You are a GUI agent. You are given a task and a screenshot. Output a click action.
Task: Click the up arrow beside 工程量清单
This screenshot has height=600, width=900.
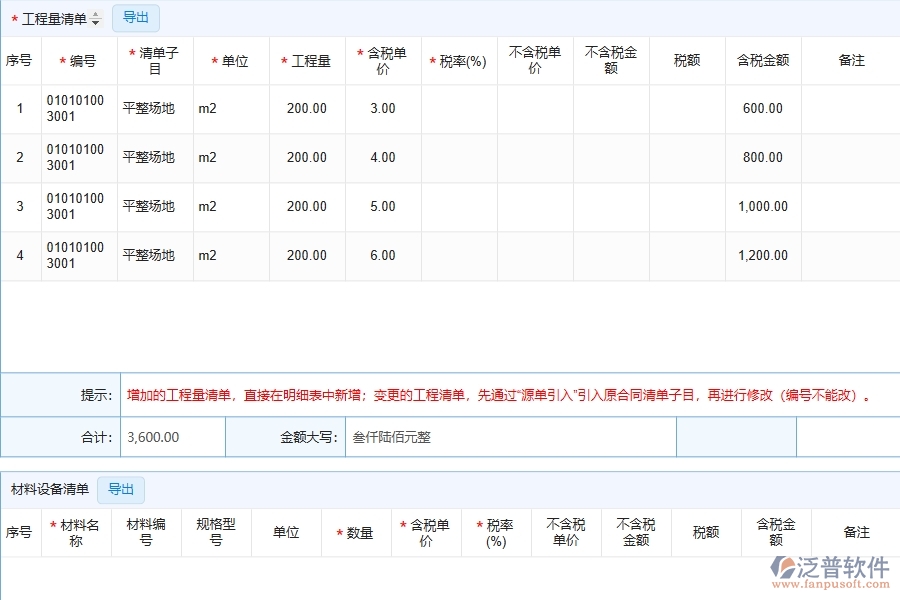(x=94, y=13)
